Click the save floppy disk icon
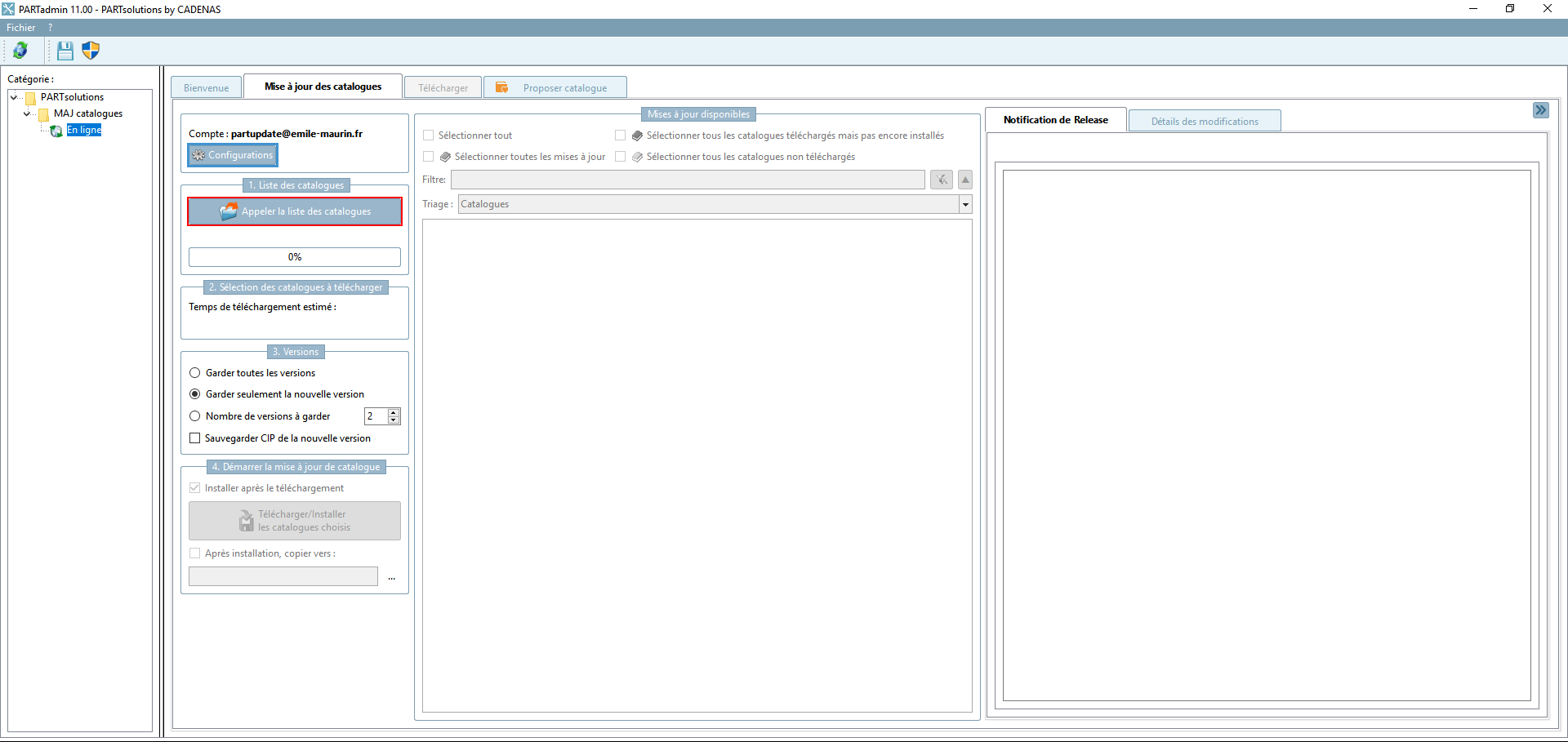The height and width of the screenshot is (742, 1568). click(65, 51)
